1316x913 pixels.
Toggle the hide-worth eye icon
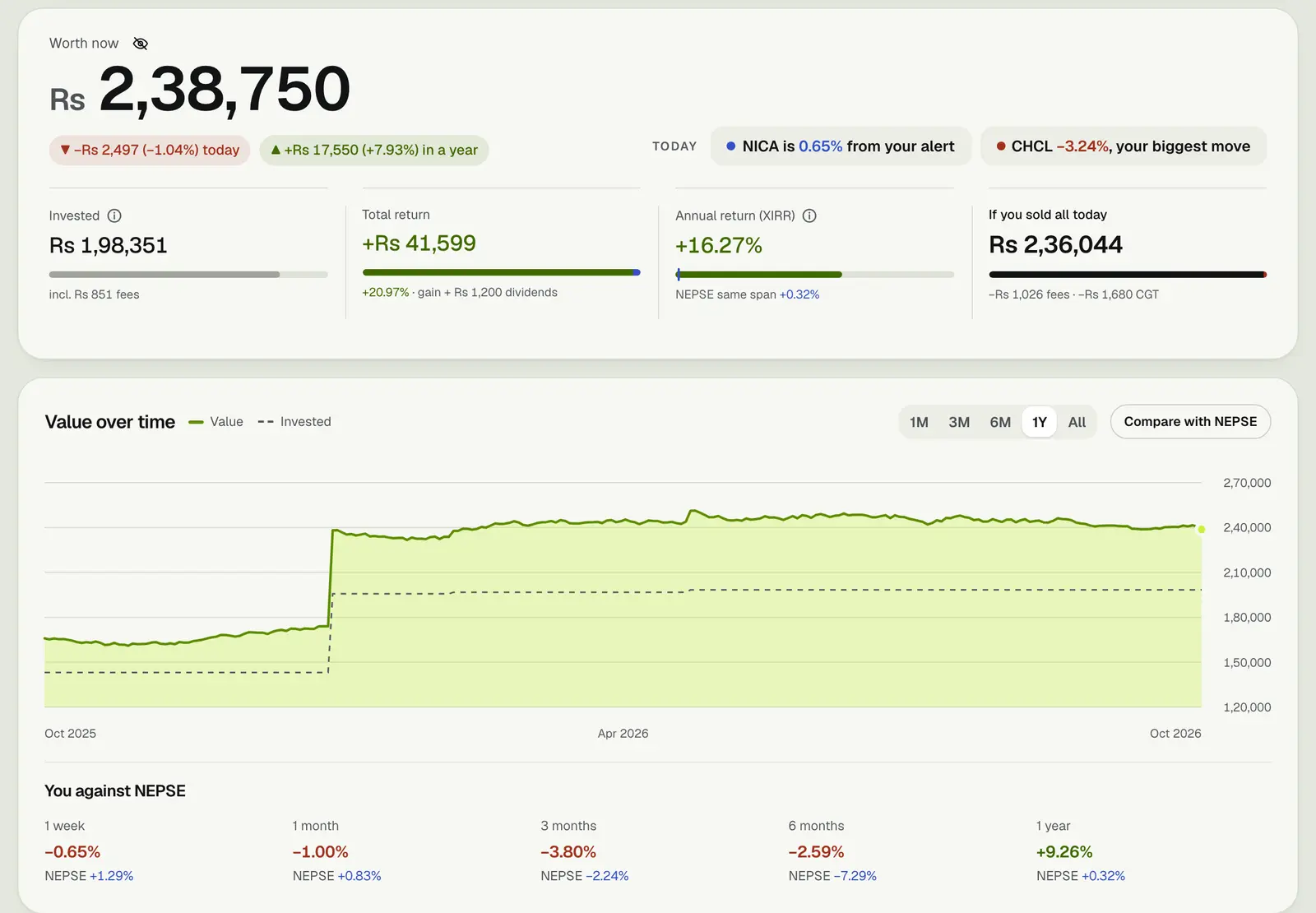coord(141,44)
